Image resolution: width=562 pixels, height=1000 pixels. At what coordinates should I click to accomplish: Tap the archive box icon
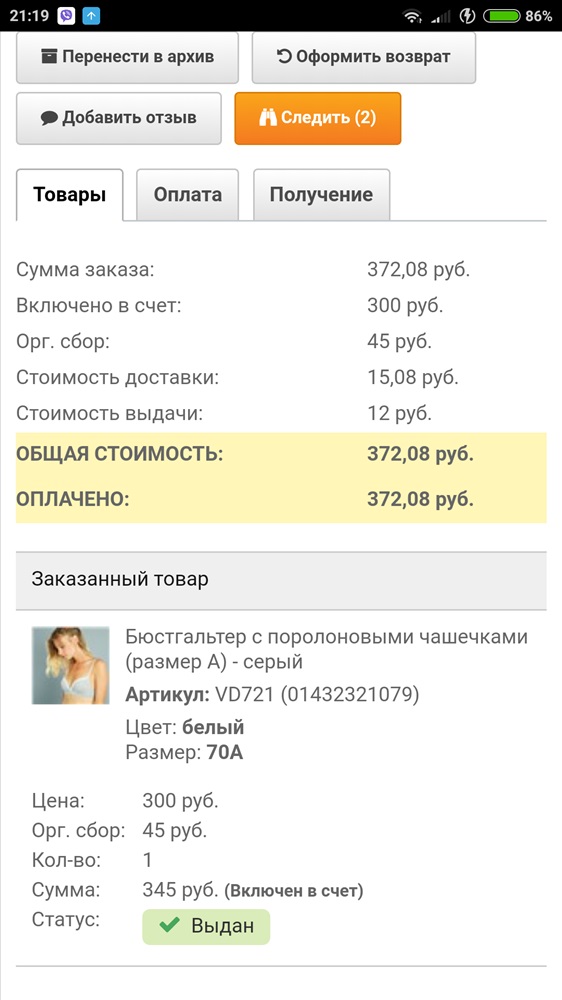49,57
